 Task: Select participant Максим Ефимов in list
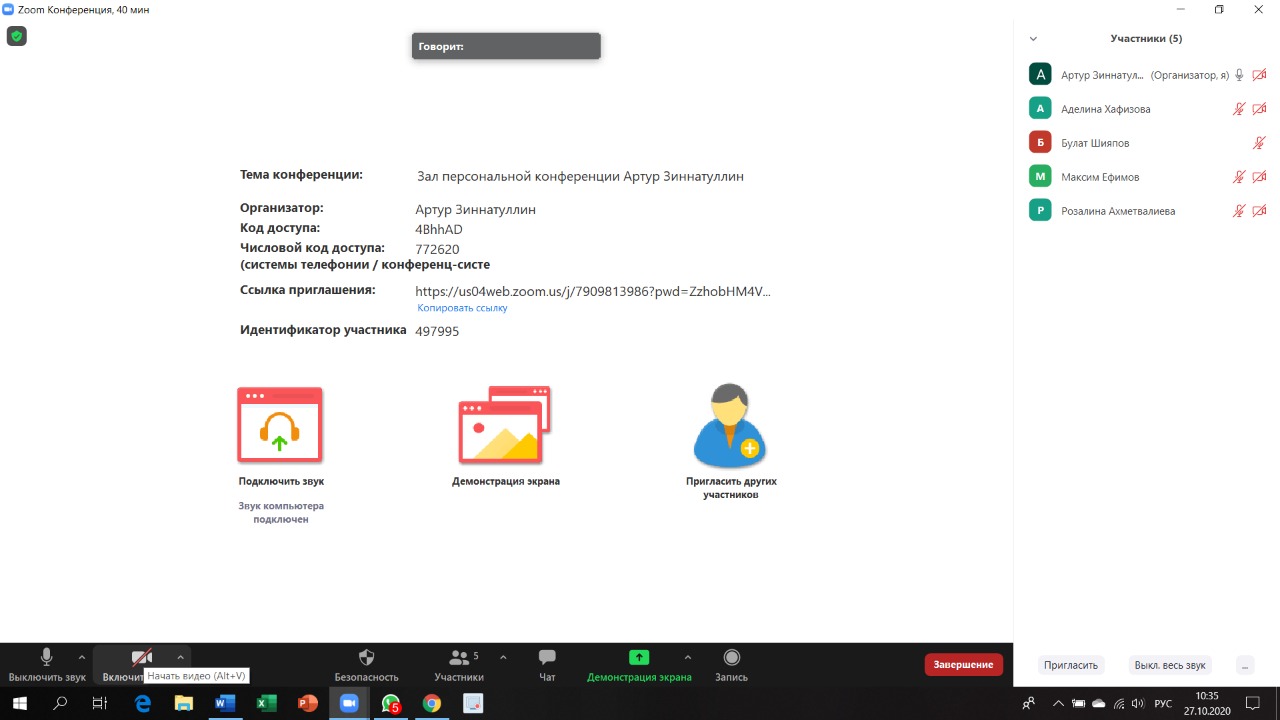pos(1100,177)
